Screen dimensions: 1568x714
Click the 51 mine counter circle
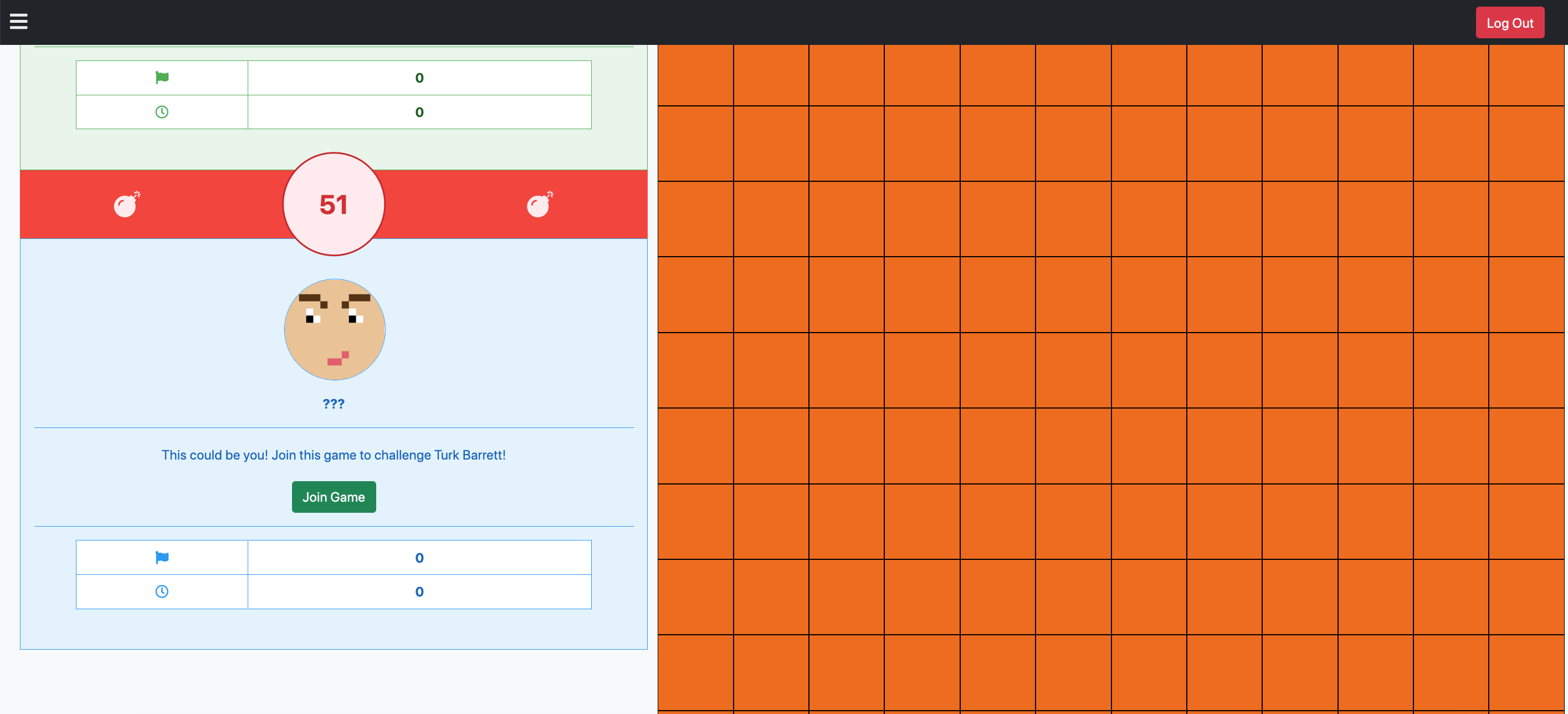334,204
